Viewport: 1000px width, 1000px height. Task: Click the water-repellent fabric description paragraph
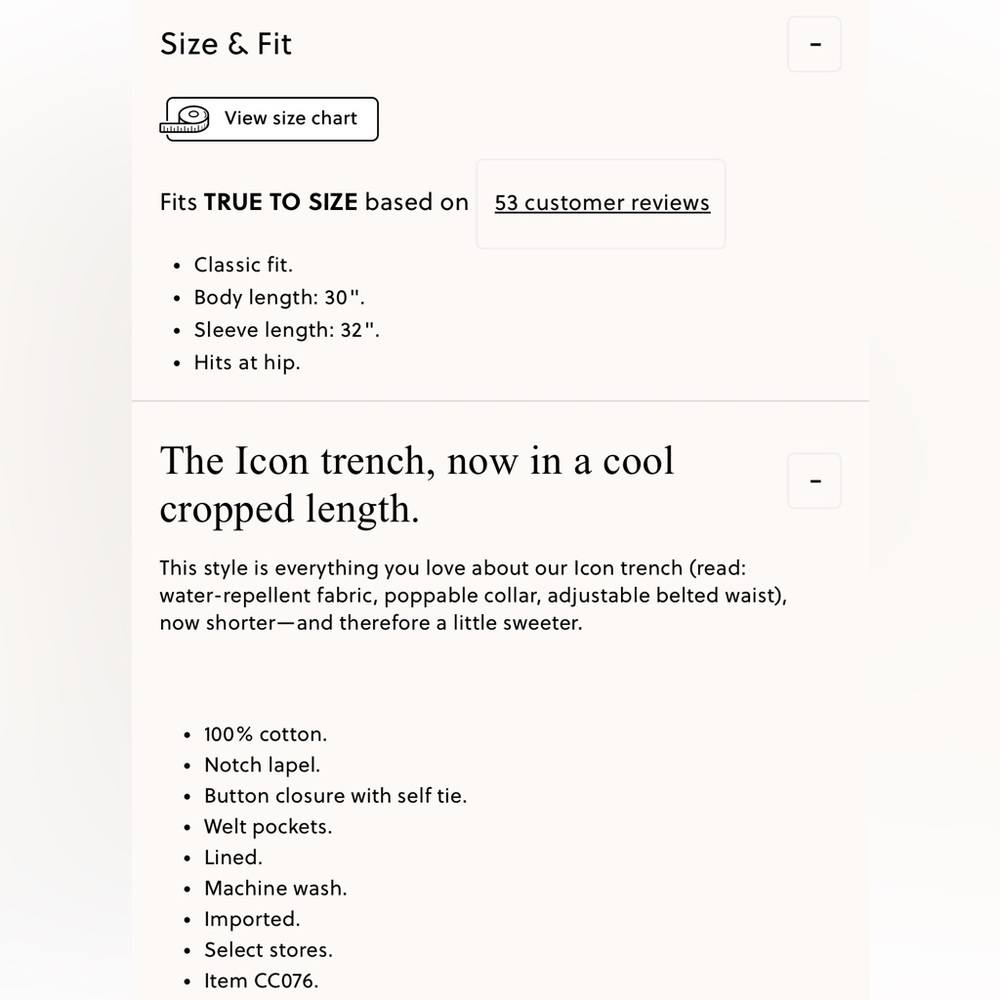click(473, 595)
